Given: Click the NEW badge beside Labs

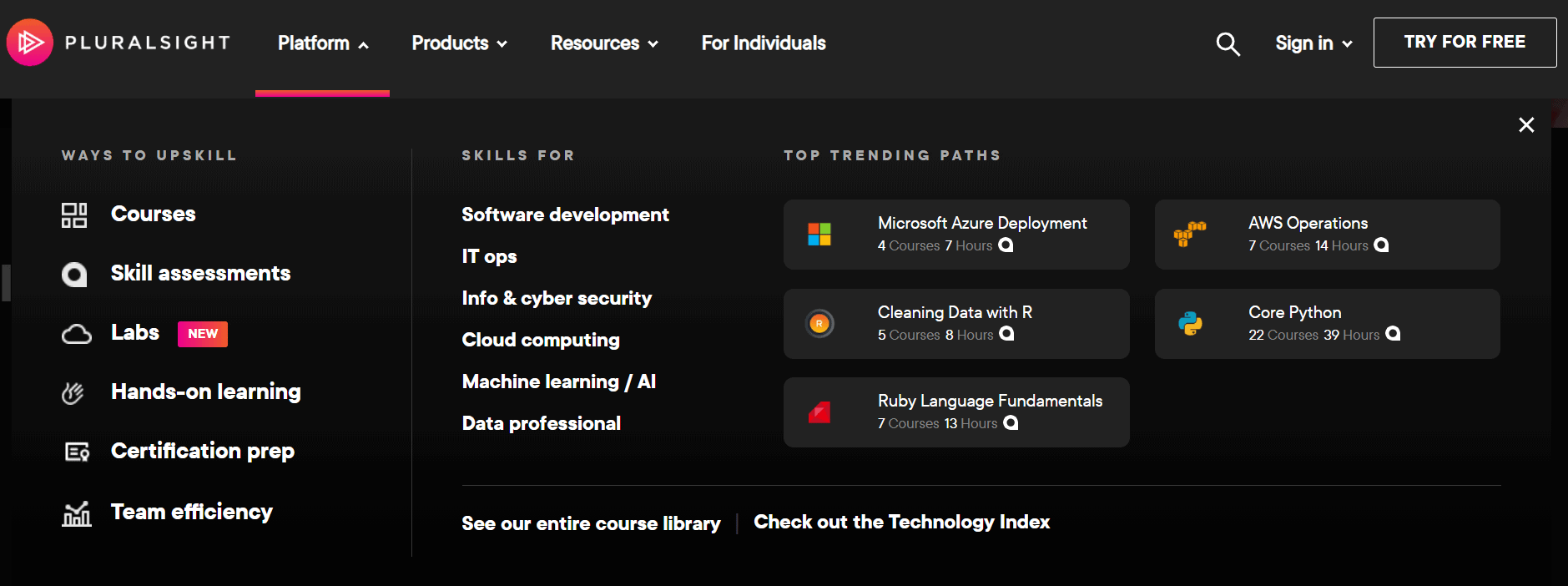Looking at the screenshot, I should (203, 334).
